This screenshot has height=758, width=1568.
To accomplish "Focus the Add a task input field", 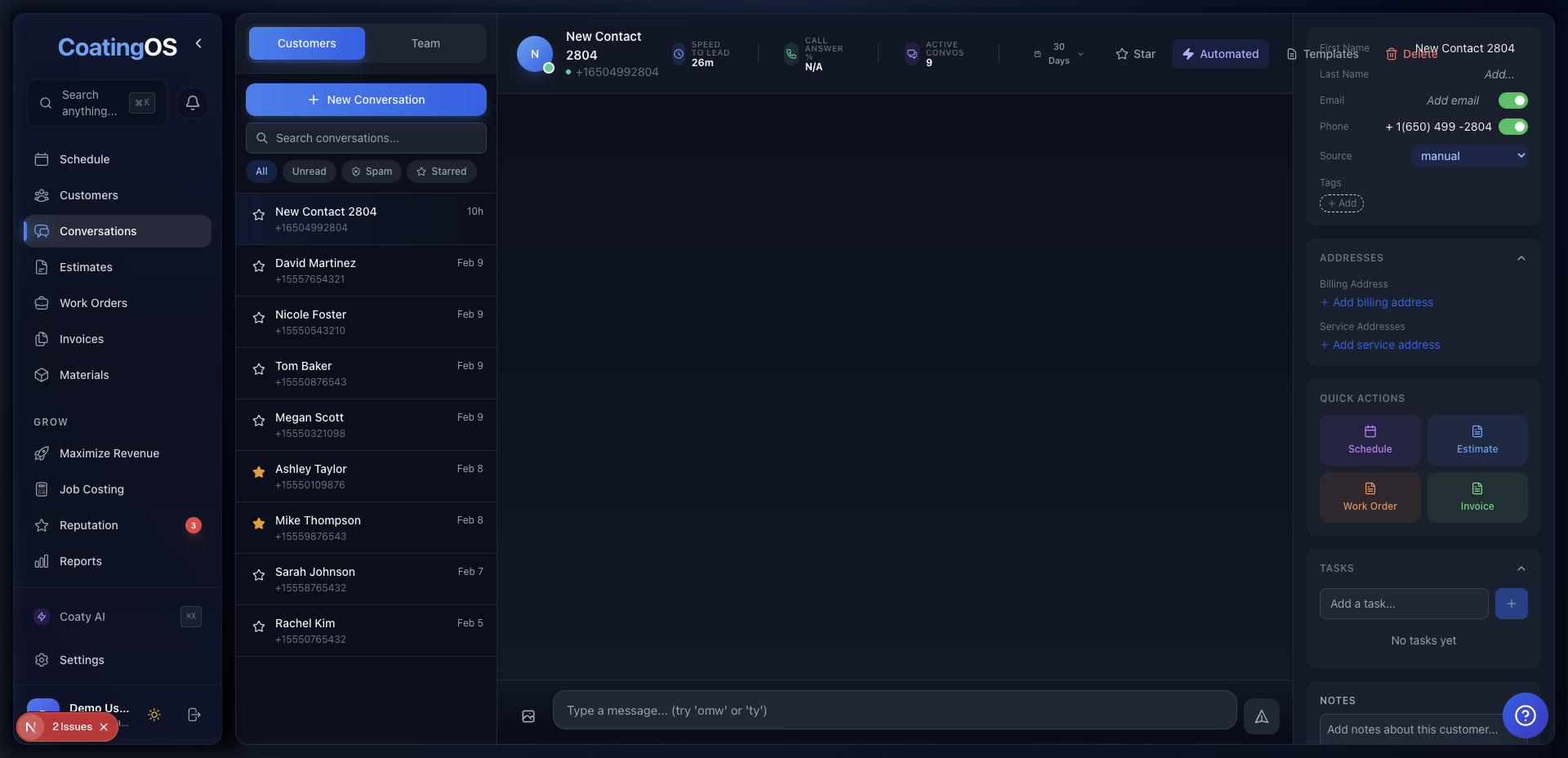I will point(1403,604).
